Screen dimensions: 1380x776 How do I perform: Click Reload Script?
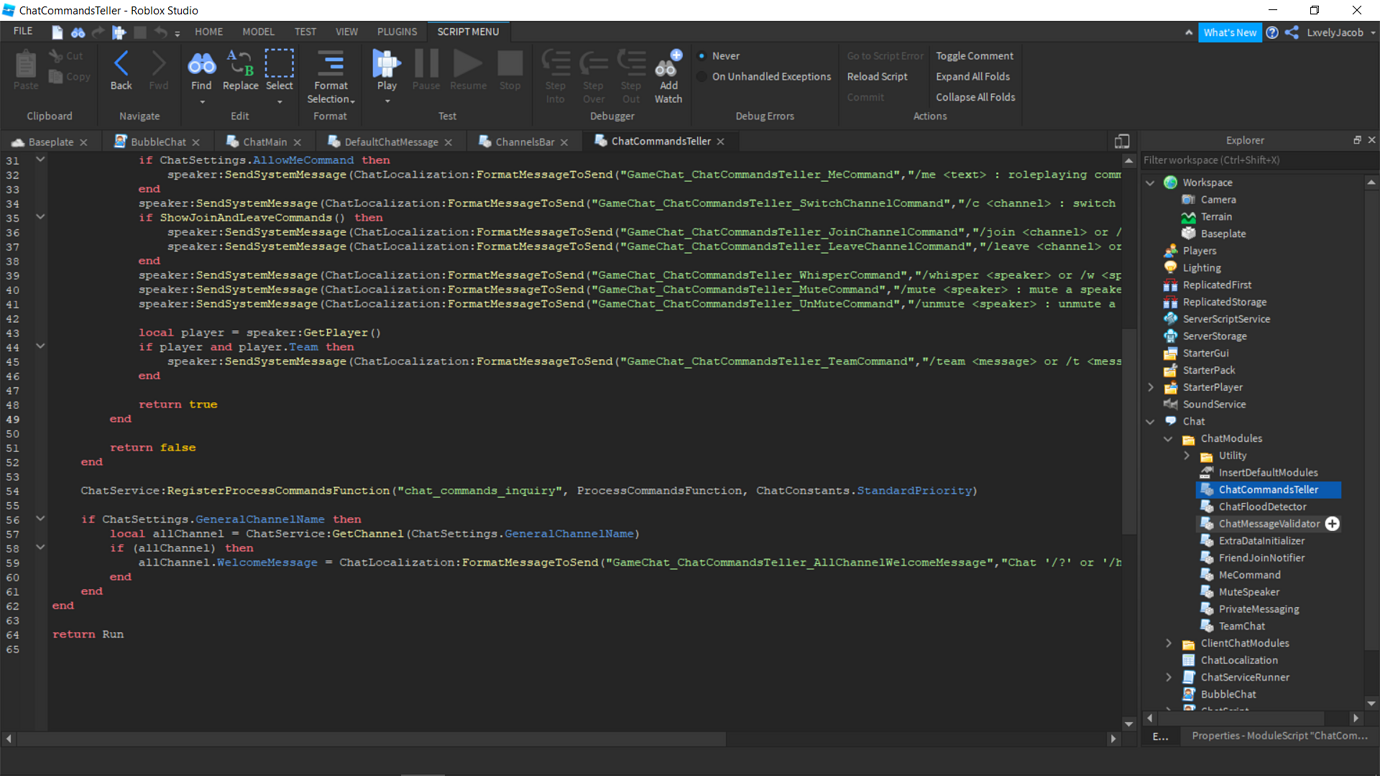(877, 76)
